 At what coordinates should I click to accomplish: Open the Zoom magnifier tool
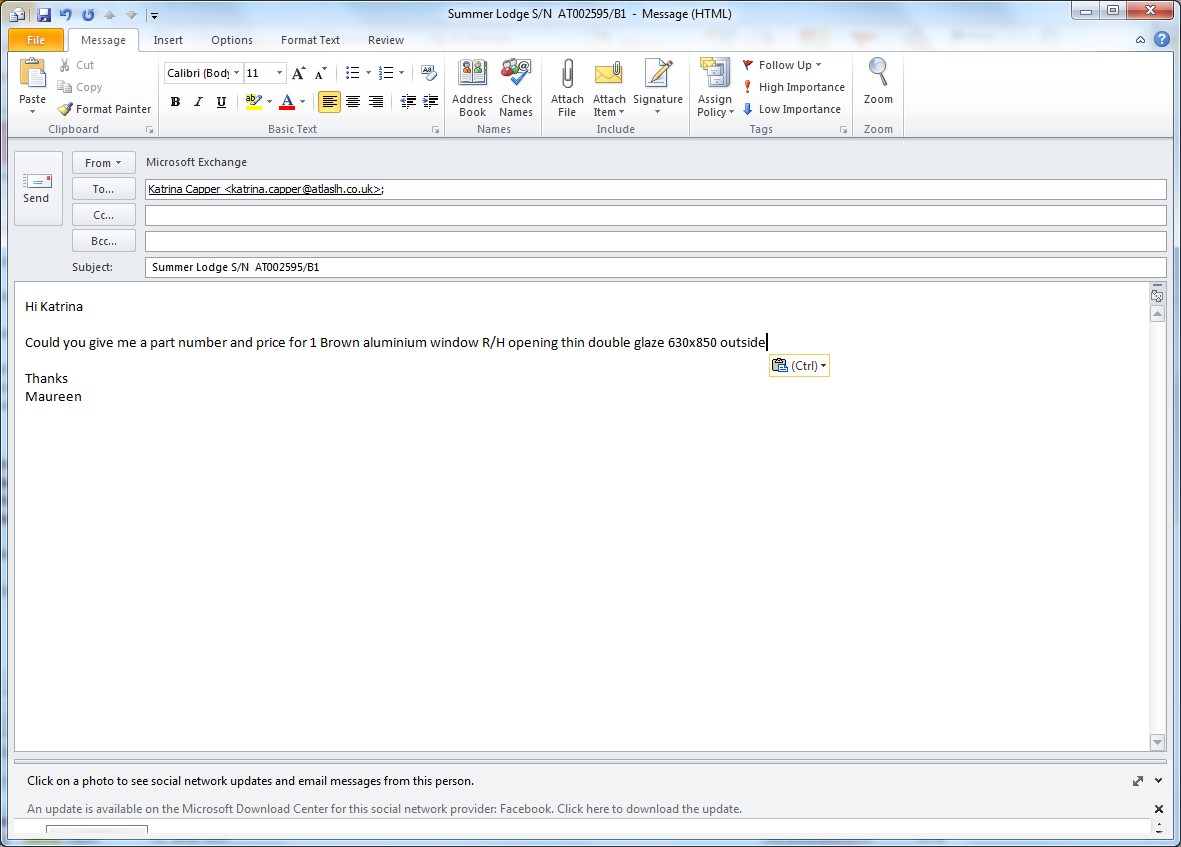coord(878,81)
